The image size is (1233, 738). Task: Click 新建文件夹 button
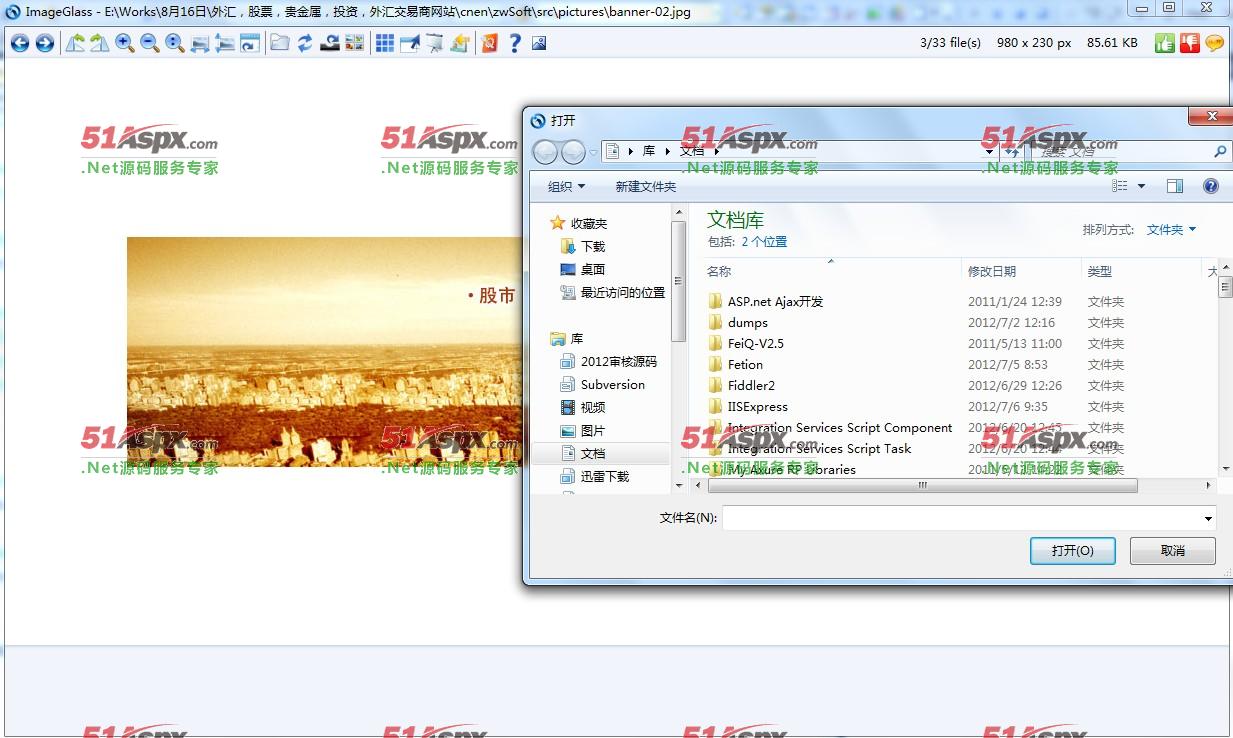point(646,186)
